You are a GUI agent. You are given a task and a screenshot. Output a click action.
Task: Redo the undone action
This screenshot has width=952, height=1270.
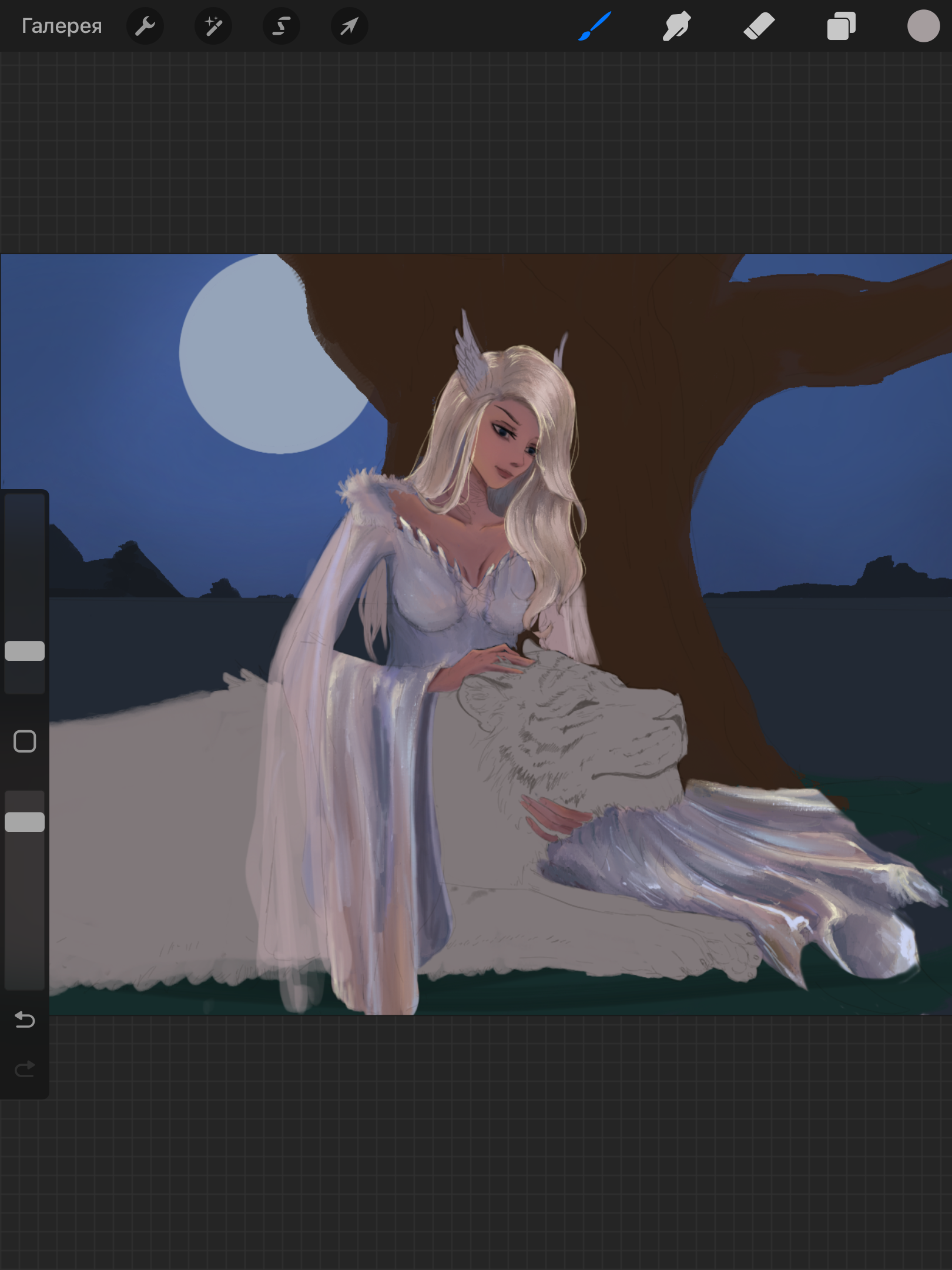[25, 1068]
